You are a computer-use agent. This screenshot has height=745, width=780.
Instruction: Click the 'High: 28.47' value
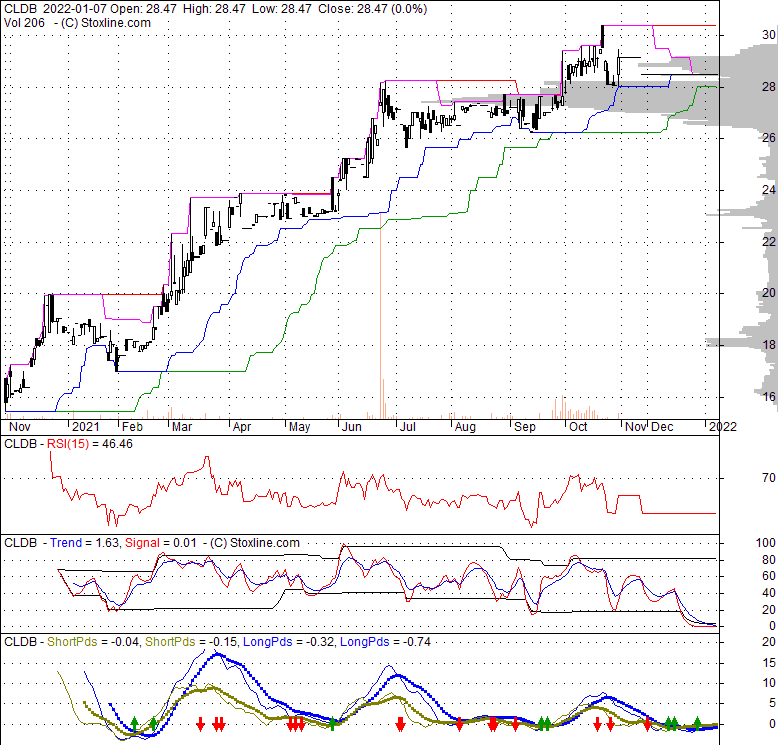click(214, 9)
